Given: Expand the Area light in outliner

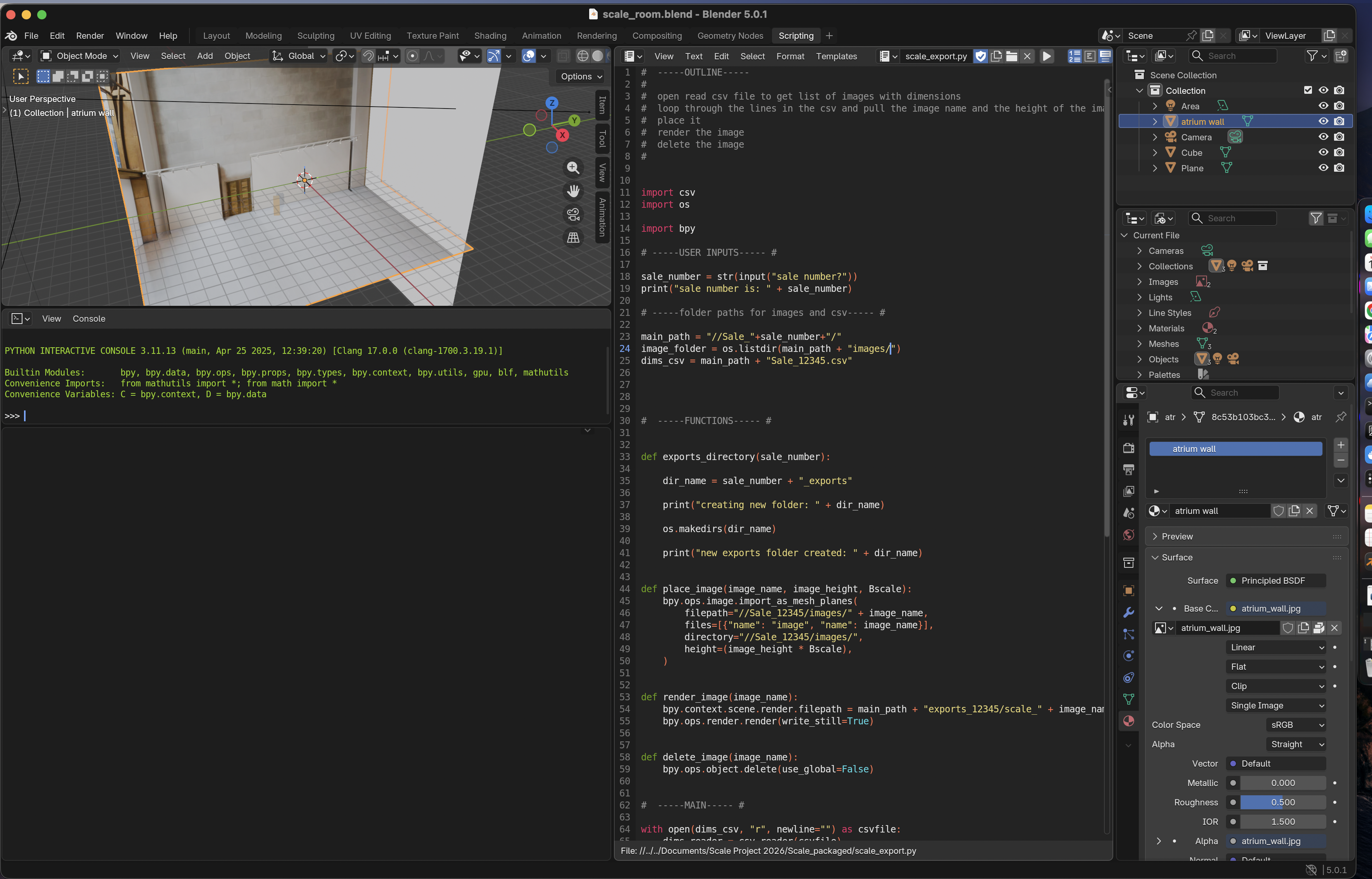Looking at the screenshot, I should (1155, 106).
